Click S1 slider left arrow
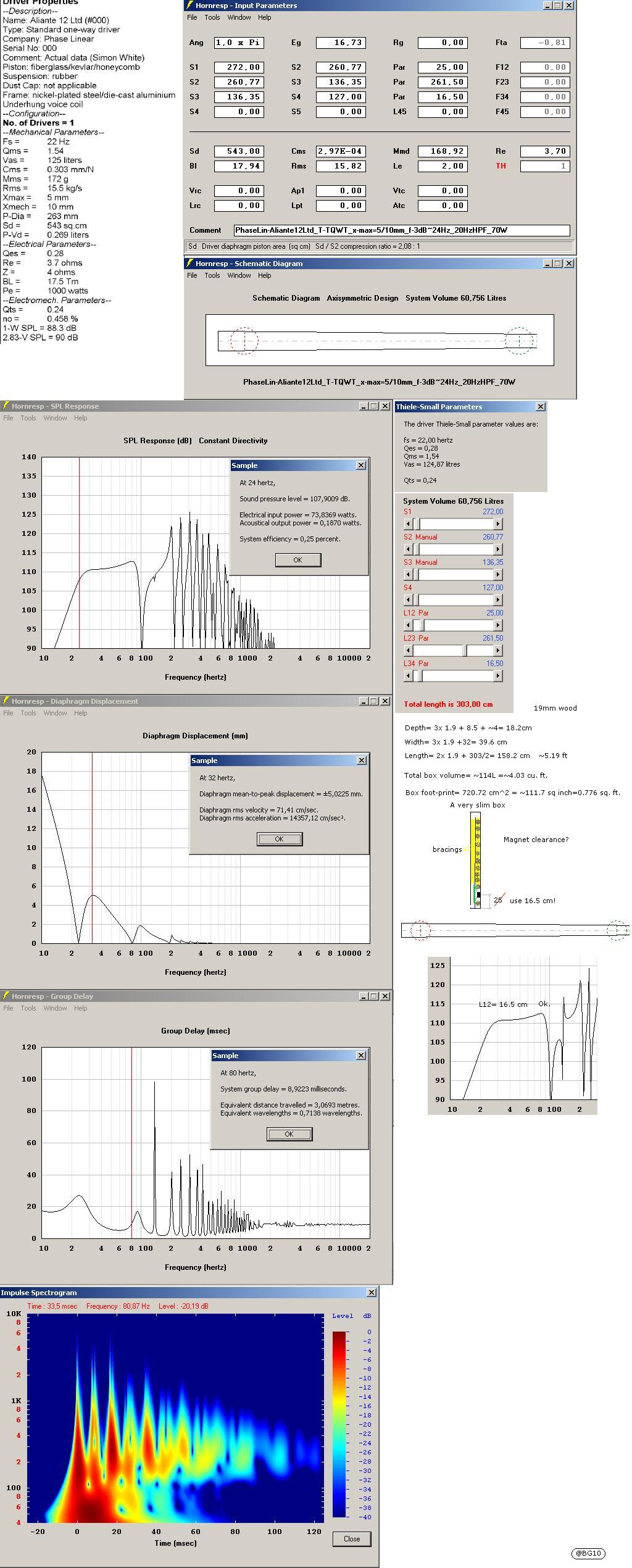632x1568 pixels. coord(408,523)
